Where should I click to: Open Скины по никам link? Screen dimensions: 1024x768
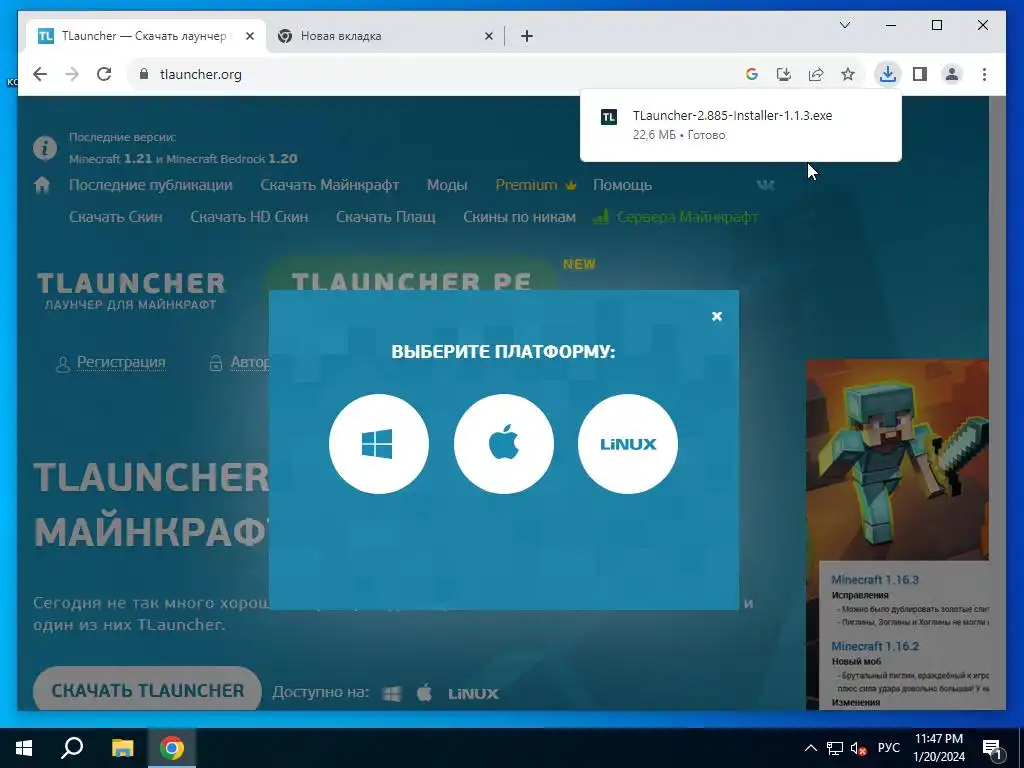[519, 217]
